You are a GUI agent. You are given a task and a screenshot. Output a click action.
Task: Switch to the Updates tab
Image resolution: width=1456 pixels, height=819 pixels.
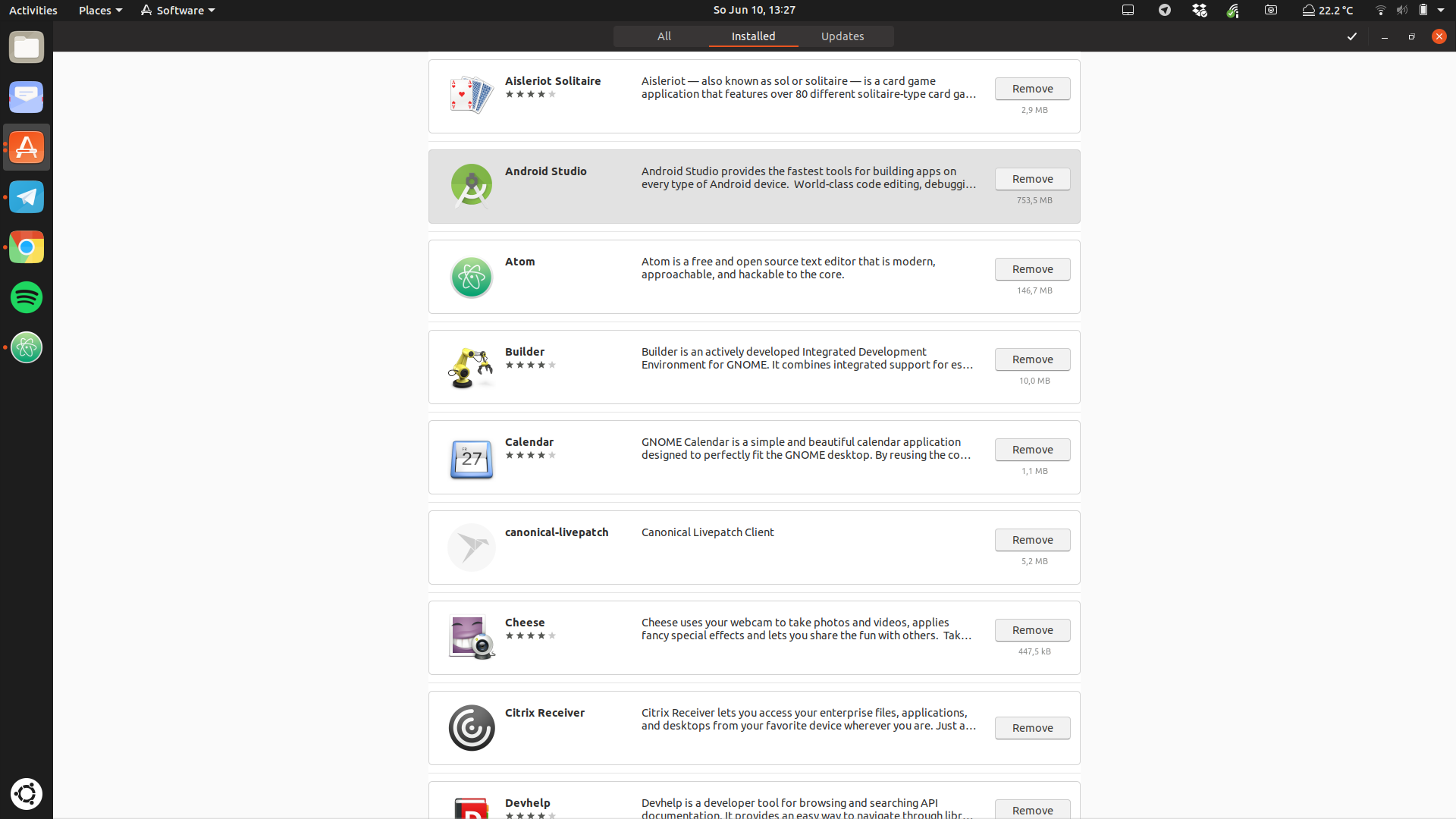(x=842, y=36)
